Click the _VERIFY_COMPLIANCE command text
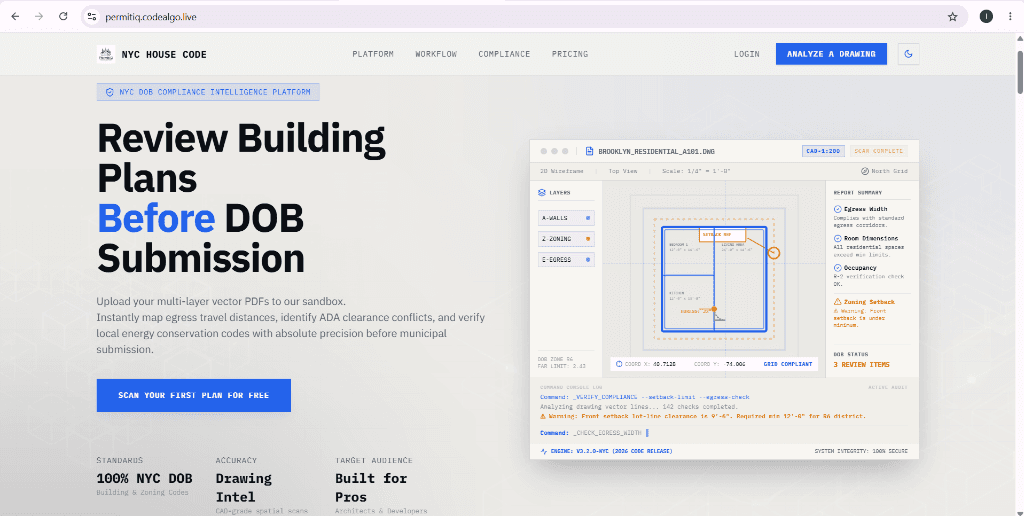Viewport: 1024px width, 516px height. point(662,397)
